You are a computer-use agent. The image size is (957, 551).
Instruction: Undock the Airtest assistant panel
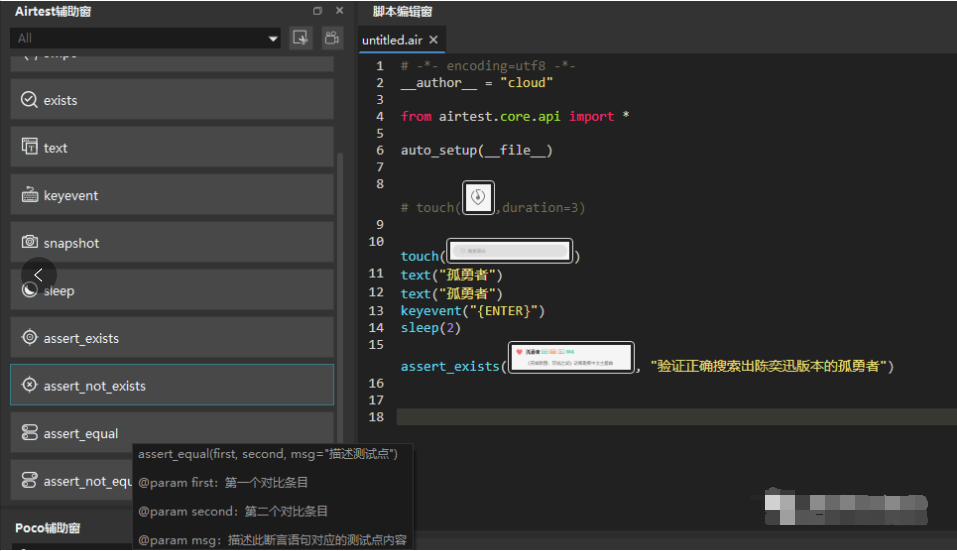point(317,10)
